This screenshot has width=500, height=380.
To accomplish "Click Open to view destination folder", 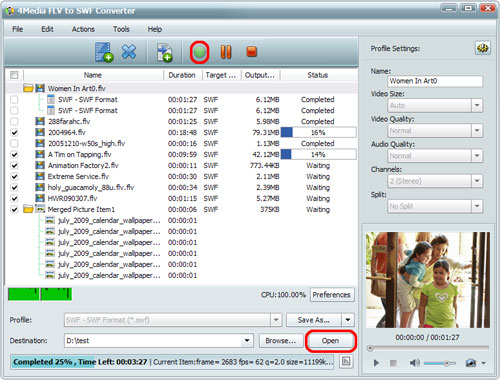I will (330, 341).
